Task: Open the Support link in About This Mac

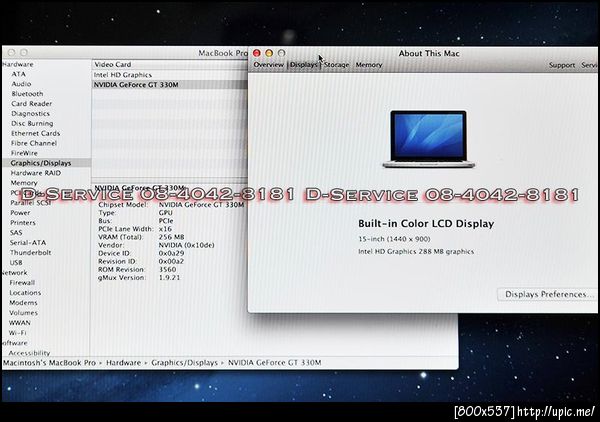Action: point(562,65)
